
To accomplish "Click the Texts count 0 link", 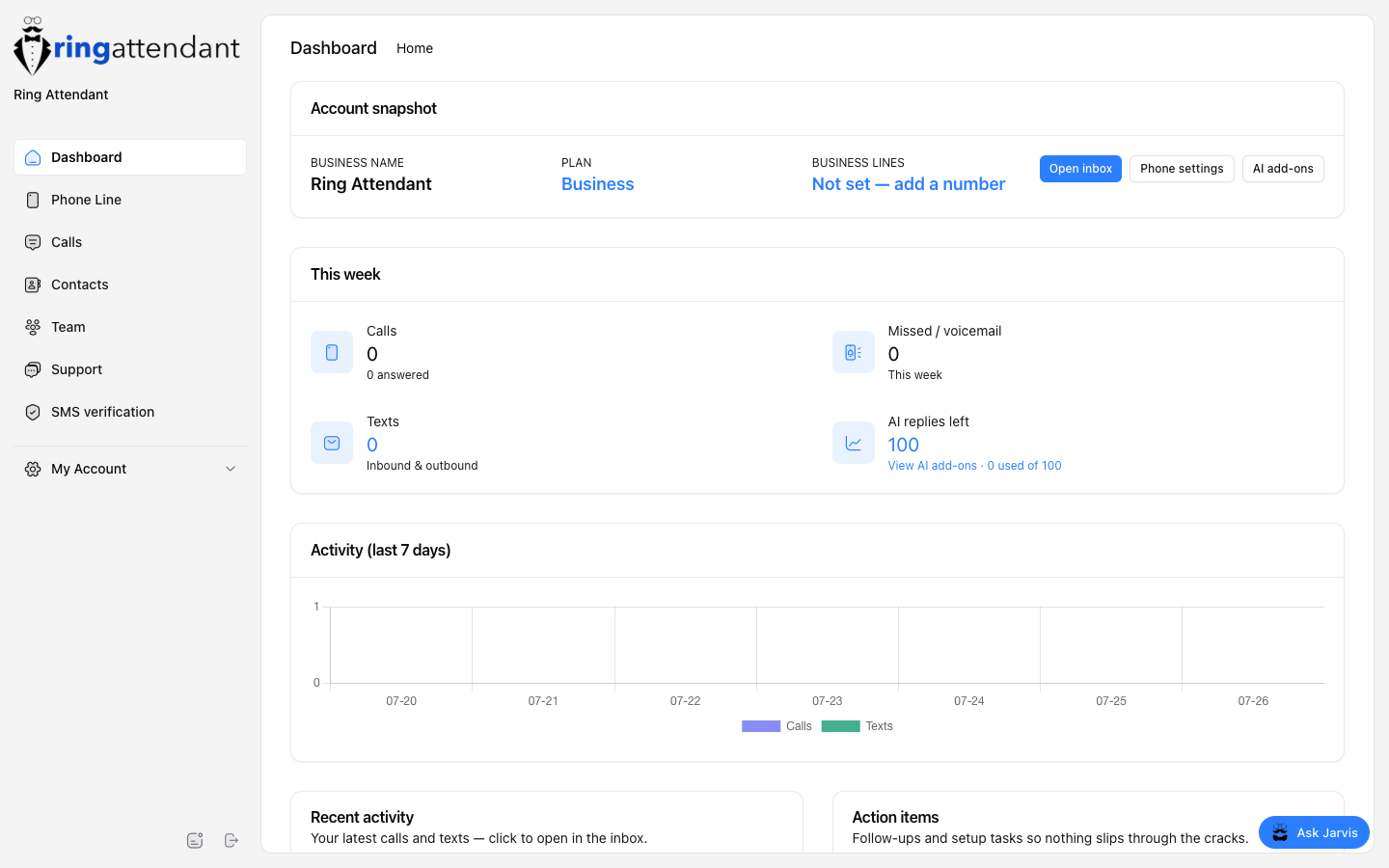I will [372, 445].
